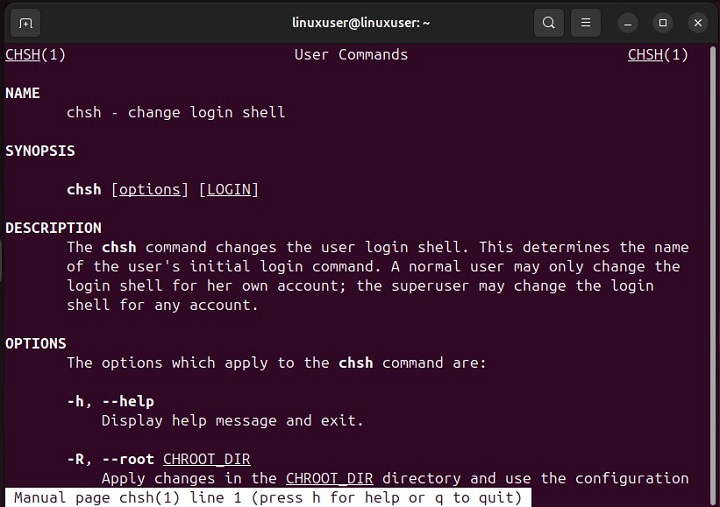Click the -R, --root option flag

(110, 459)
